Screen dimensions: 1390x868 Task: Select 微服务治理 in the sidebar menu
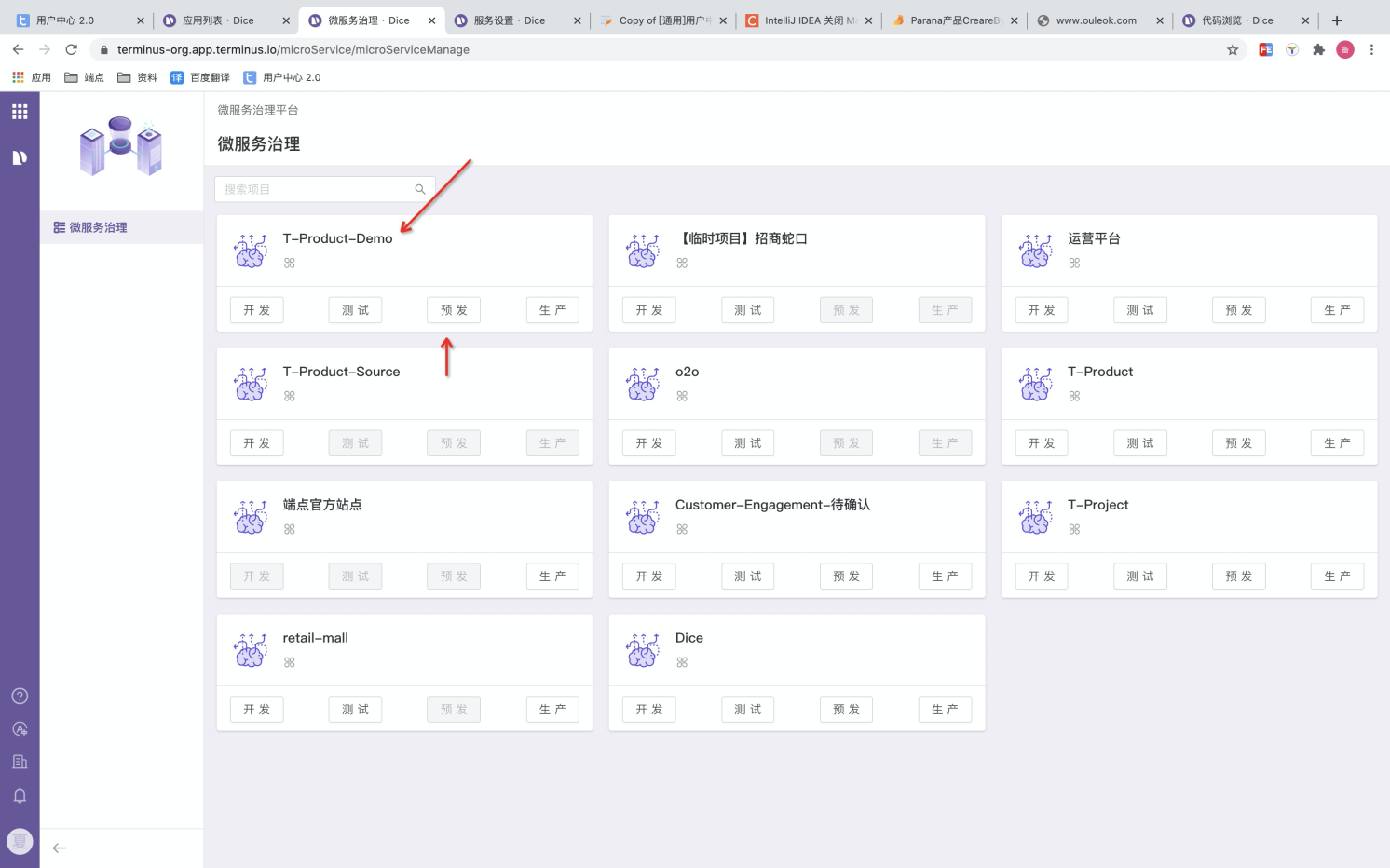pyautogui.click(x=98, y=227)
